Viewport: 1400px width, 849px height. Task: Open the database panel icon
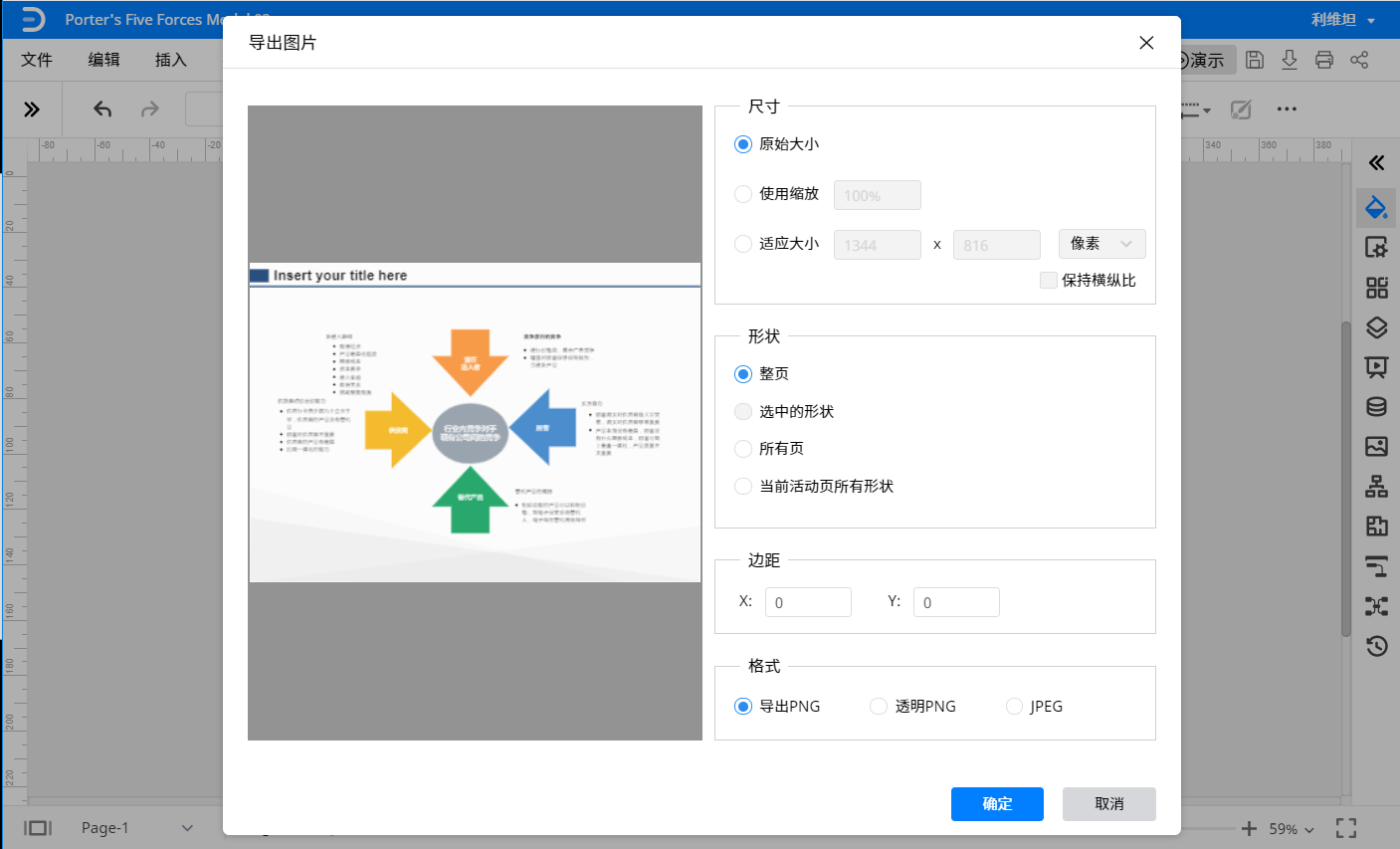point(1377,407)
